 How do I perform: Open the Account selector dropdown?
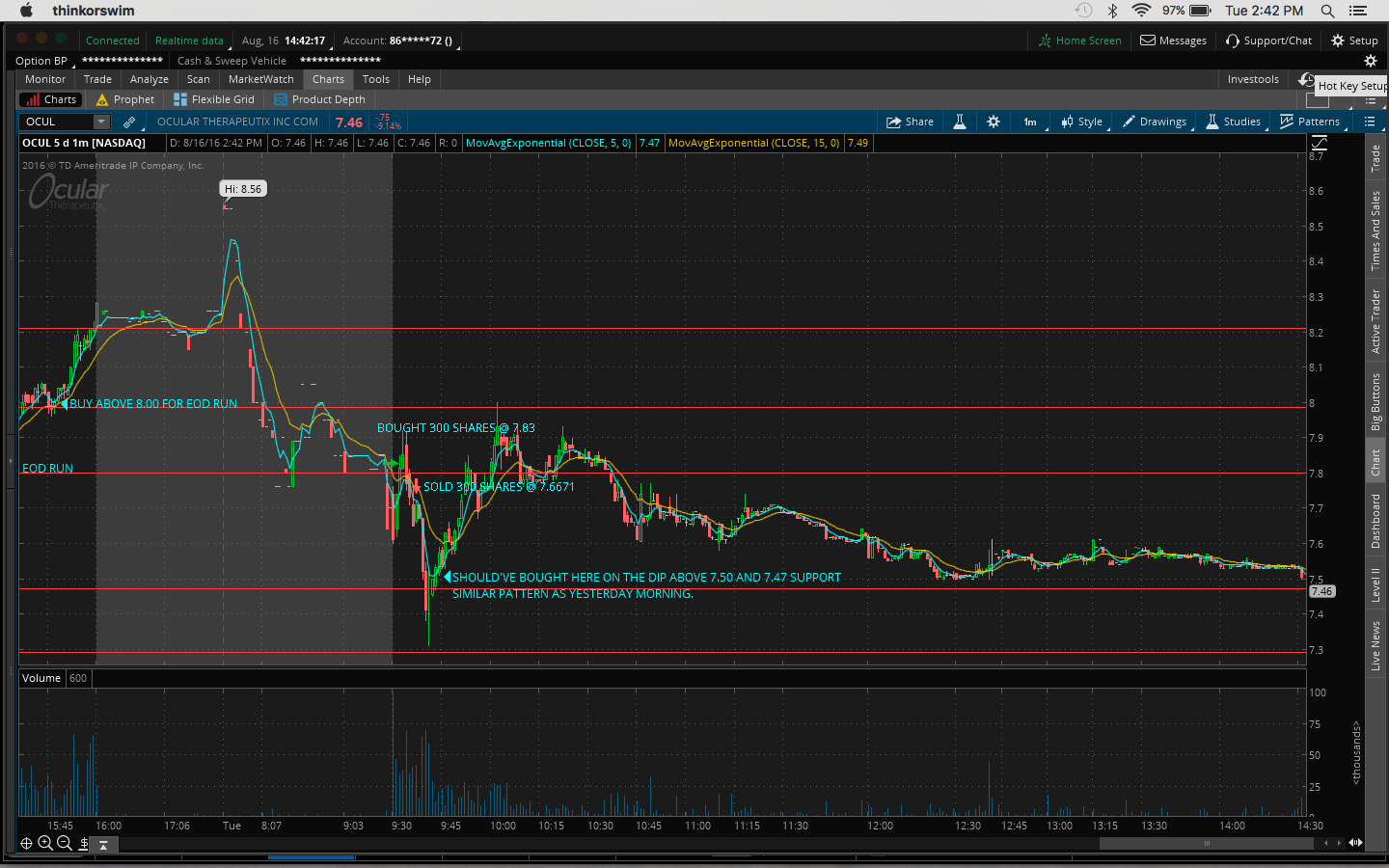[400, 41]
